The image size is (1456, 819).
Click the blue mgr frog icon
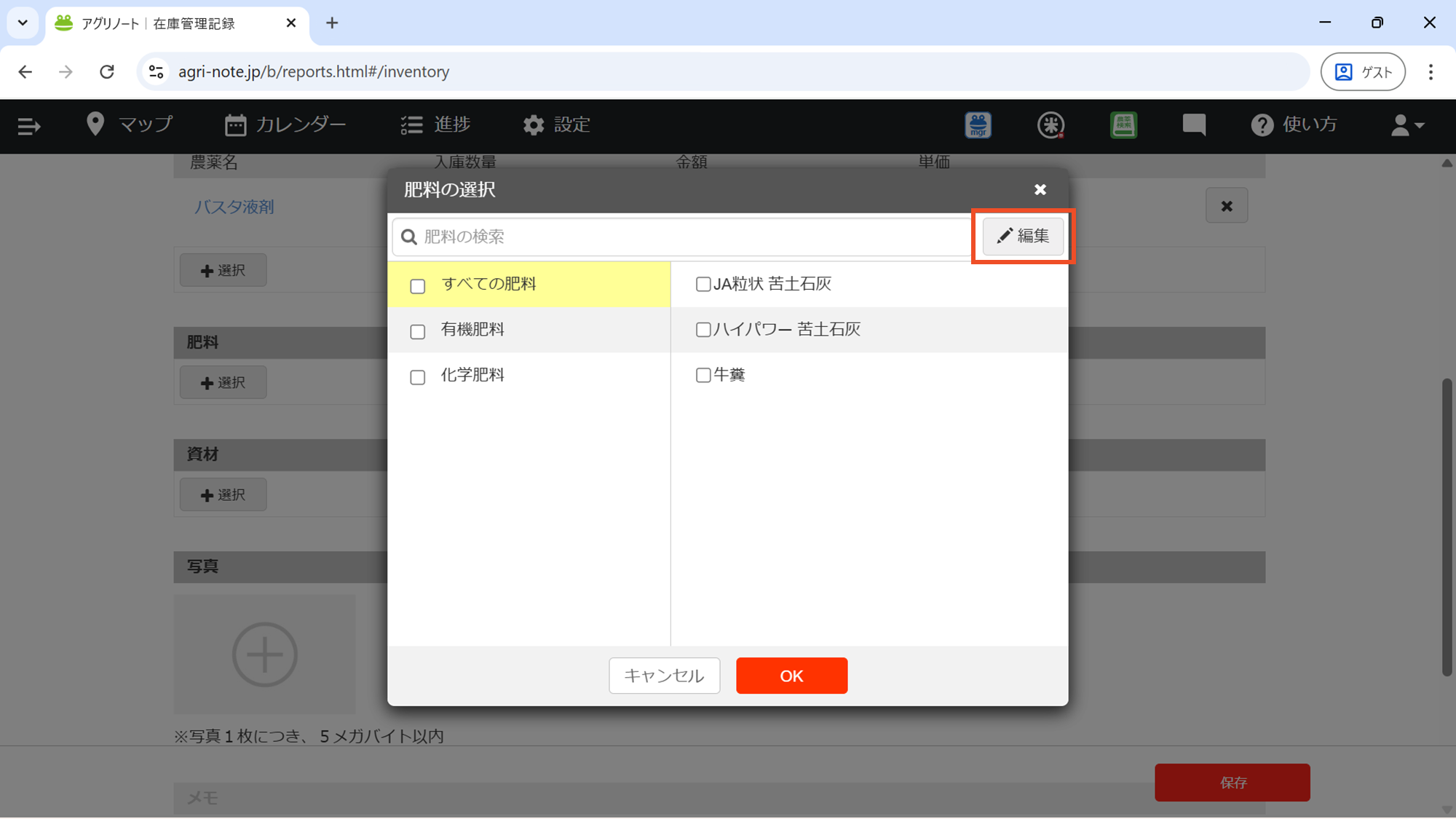(x=978, y=125)
